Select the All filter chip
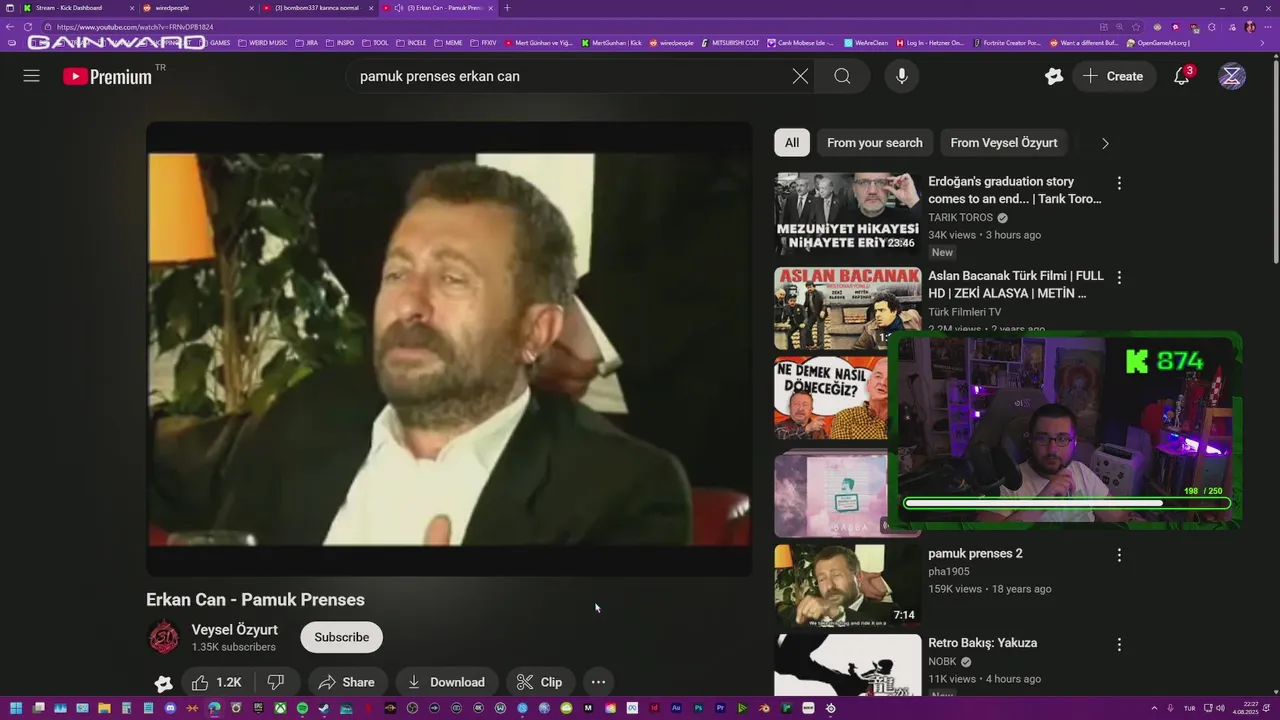 pos(792,143)
